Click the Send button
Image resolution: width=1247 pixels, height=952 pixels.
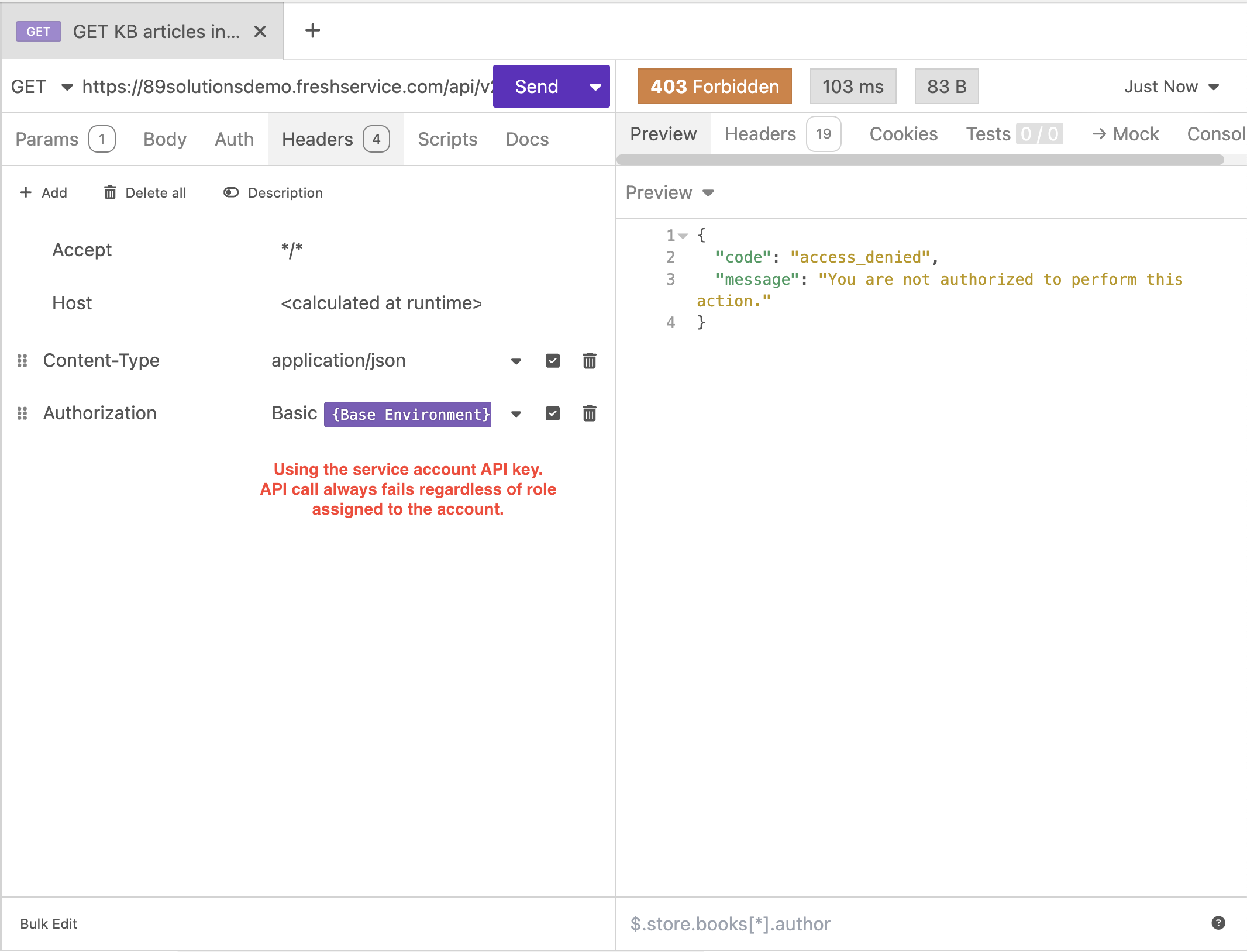tap(537, 87)
